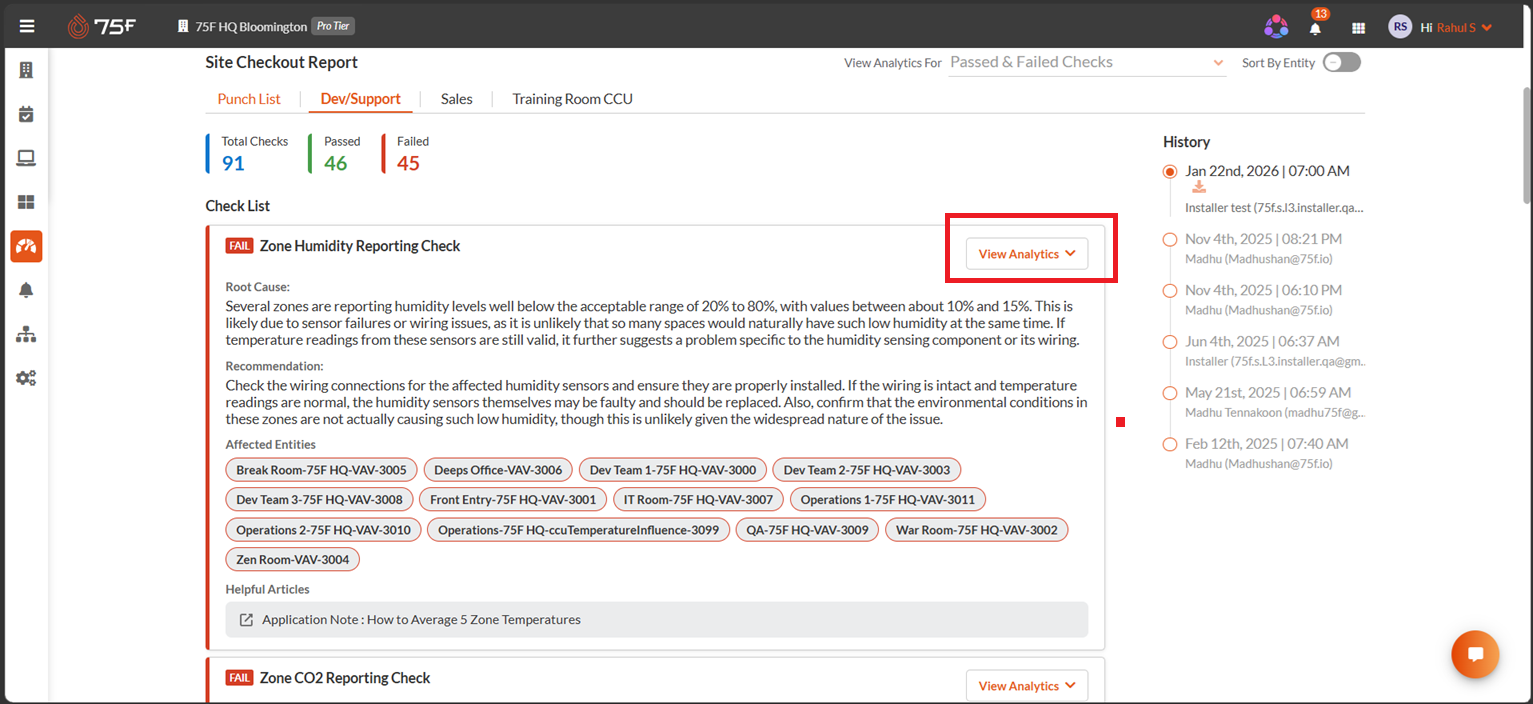Click the QA-75F HQ-VAV-3009 chip

pos(807,529)
